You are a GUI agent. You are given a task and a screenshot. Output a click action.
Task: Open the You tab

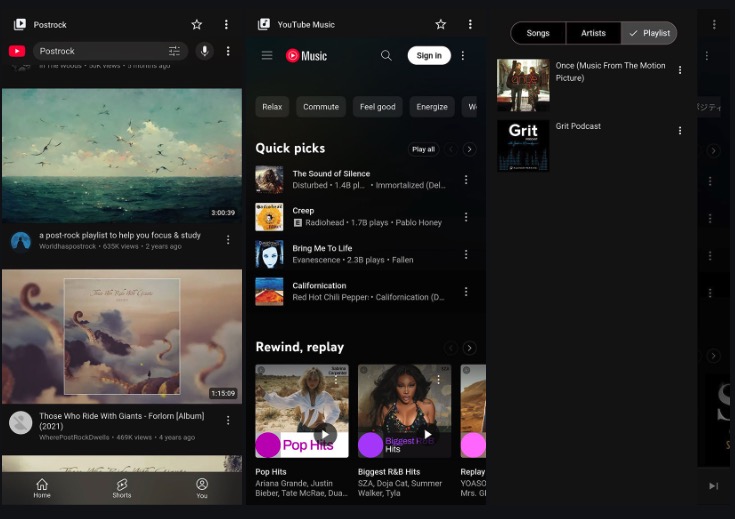pos(202,487)
